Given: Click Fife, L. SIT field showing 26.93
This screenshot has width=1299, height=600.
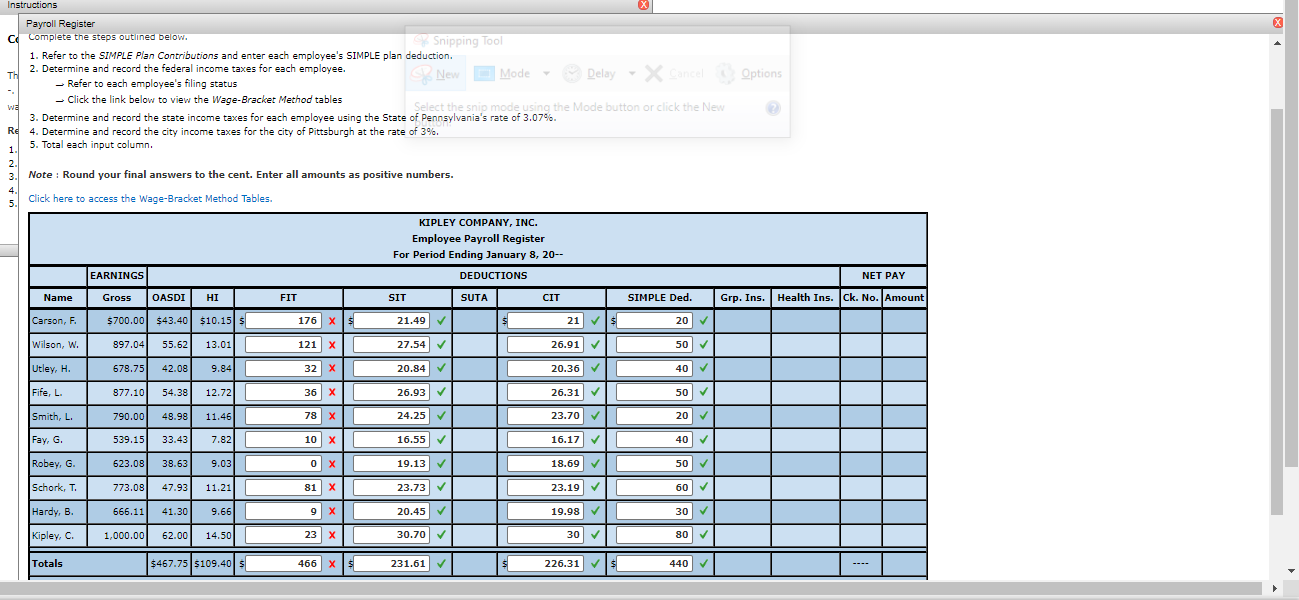Looking at the screenshot, I should tap(392, 392).
